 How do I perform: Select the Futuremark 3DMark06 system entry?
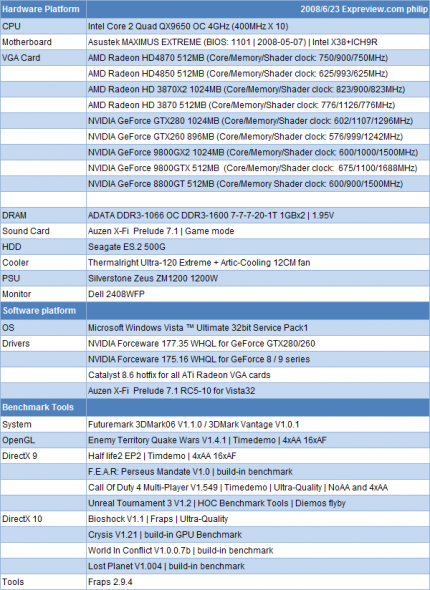258,424
